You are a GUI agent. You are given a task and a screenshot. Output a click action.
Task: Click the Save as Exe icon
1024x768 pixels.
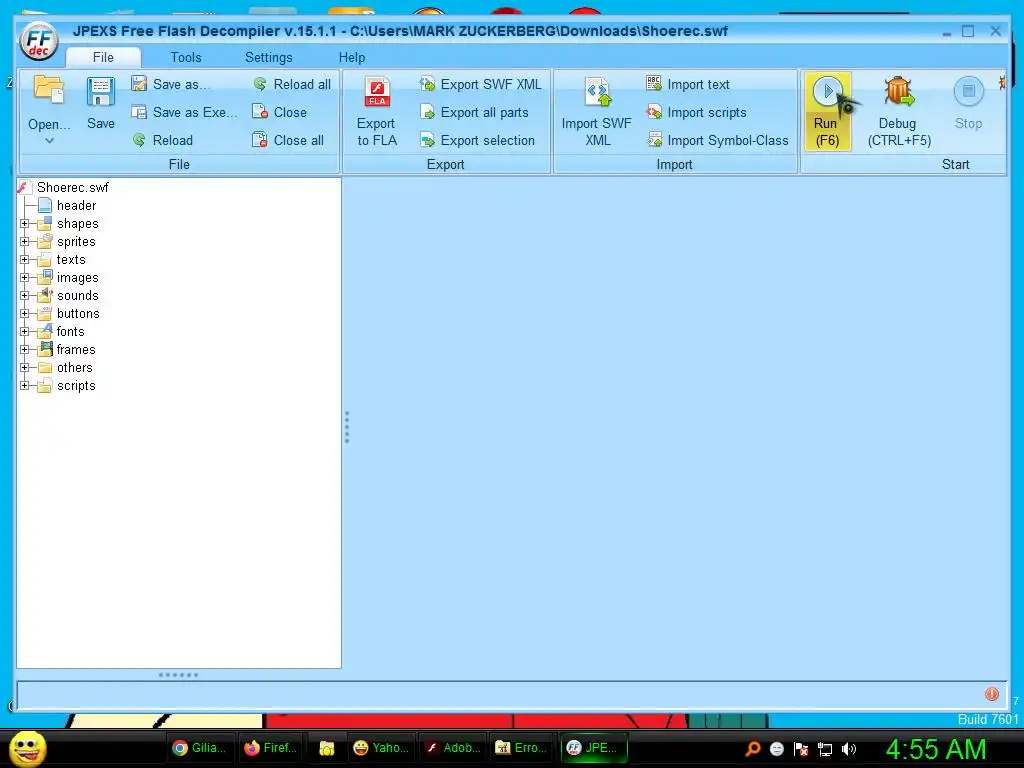point(138,112)
